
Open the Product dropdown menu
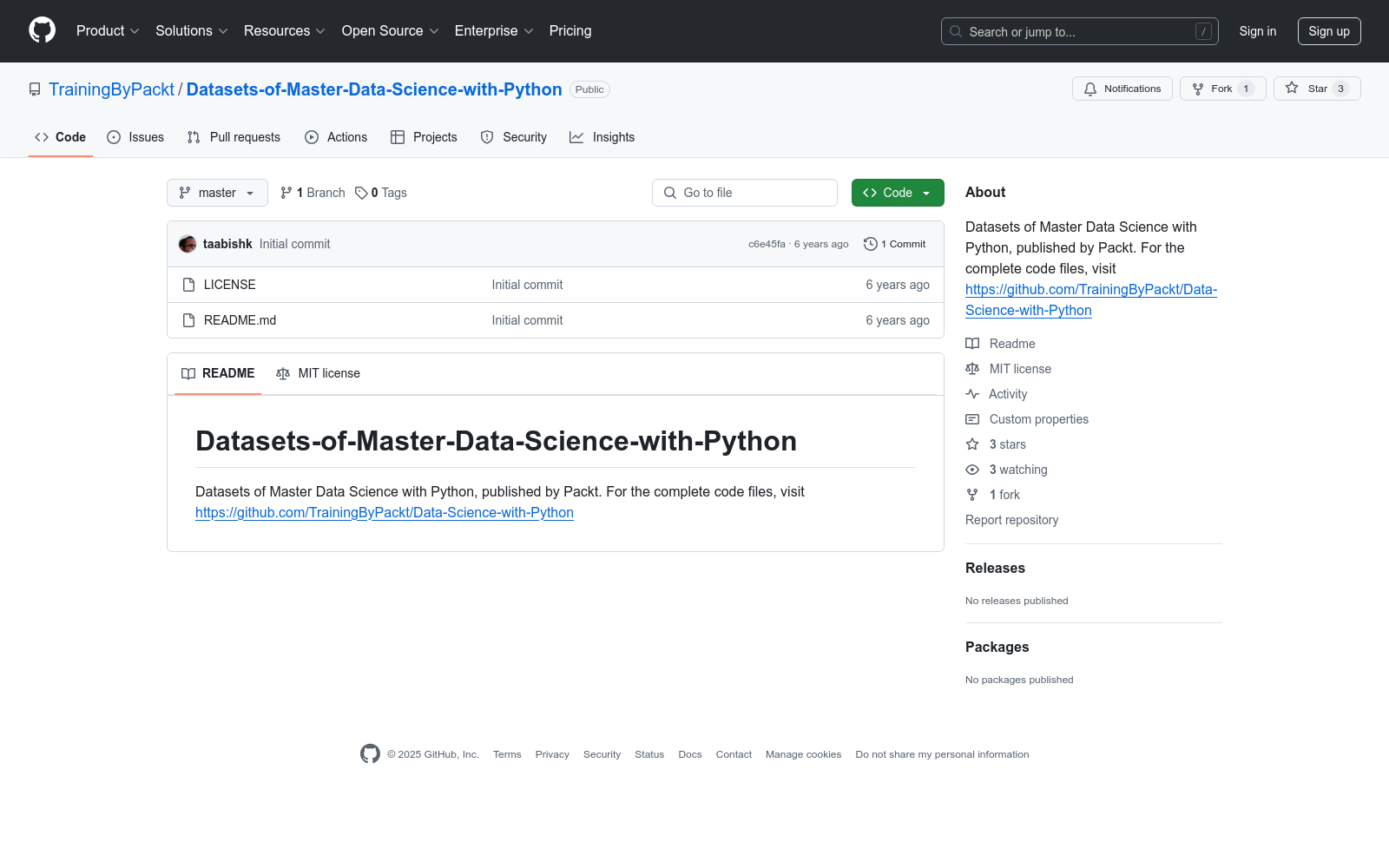[108, 31]
